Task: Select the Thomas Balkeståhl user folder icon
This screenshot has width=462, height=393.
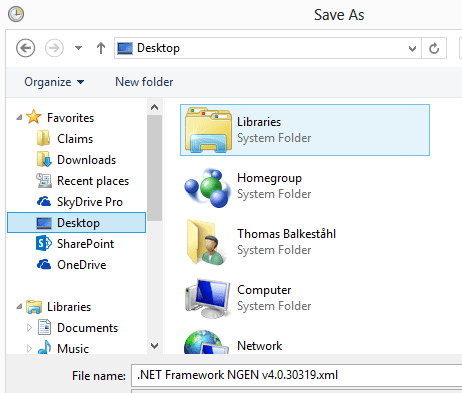Action: click(206, 242)
